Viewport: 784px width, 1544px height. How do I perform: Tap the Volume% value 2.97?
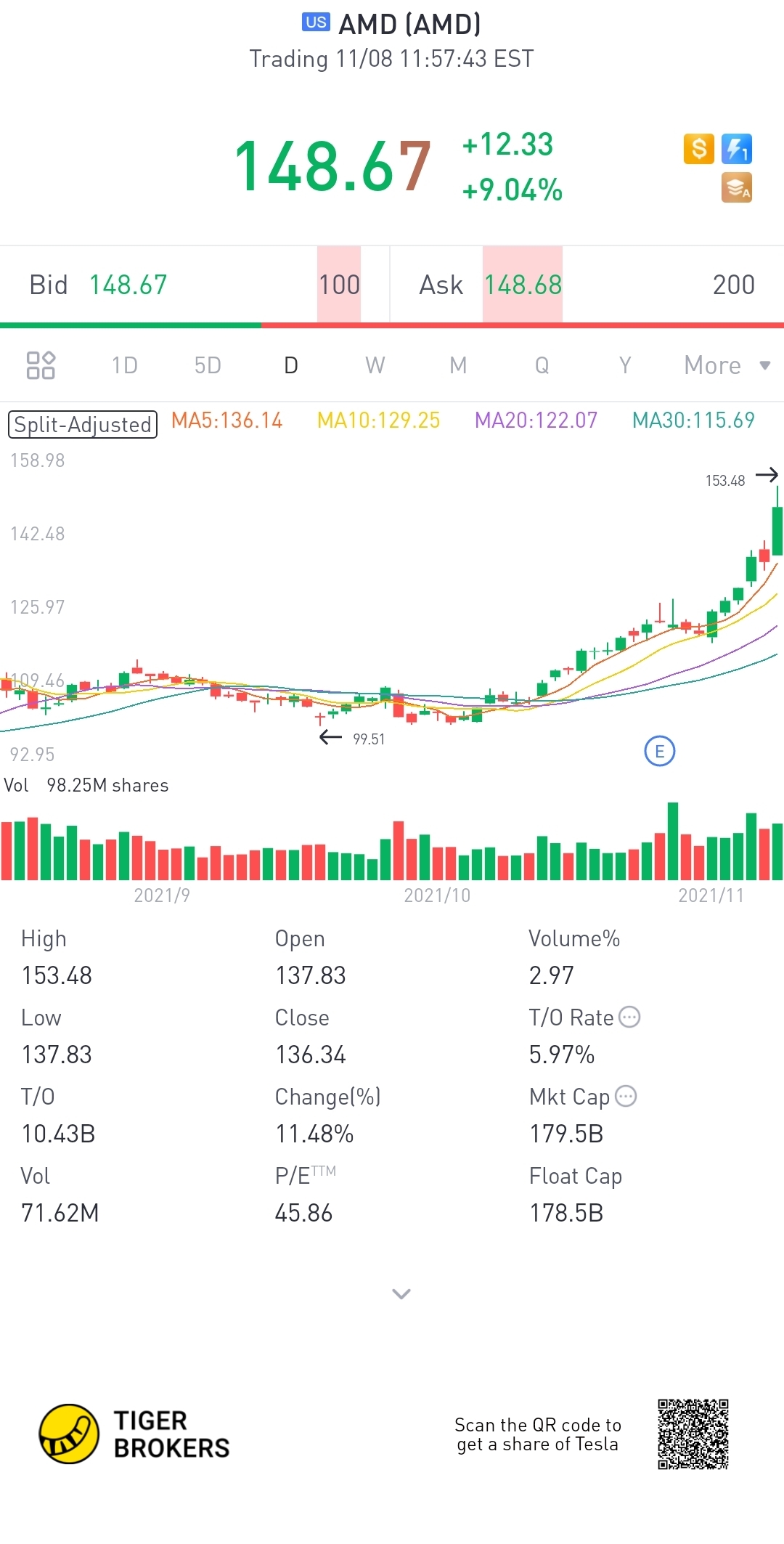click(x=552, y=975)
